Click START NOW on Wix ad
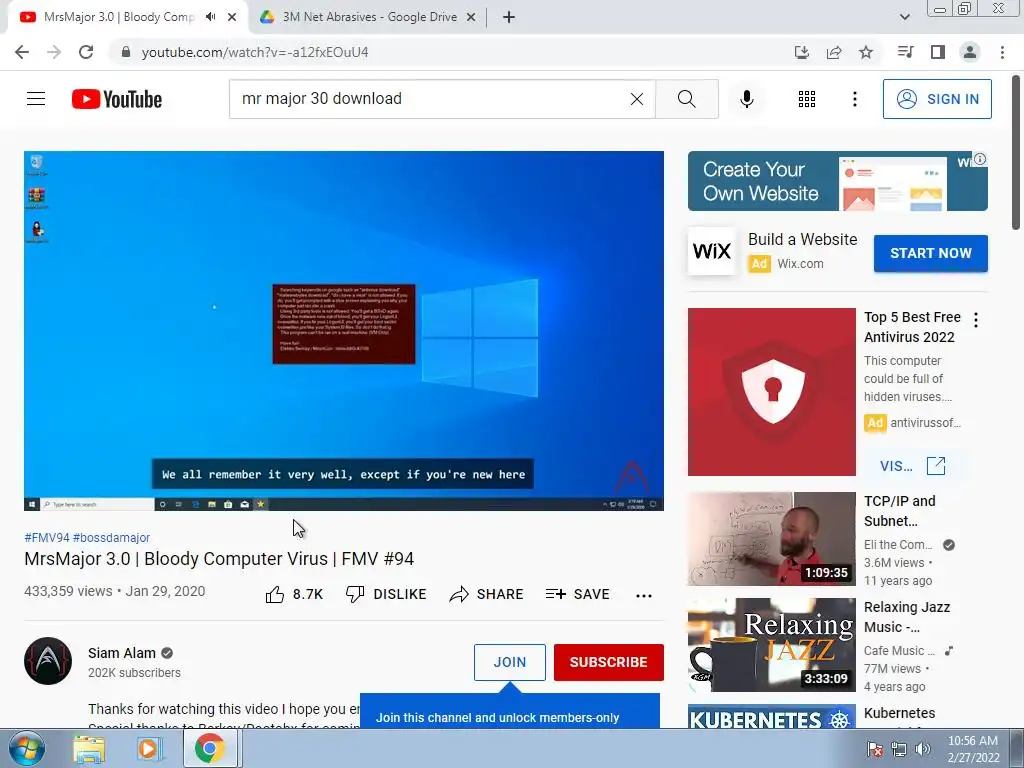 tap(931, 253)
